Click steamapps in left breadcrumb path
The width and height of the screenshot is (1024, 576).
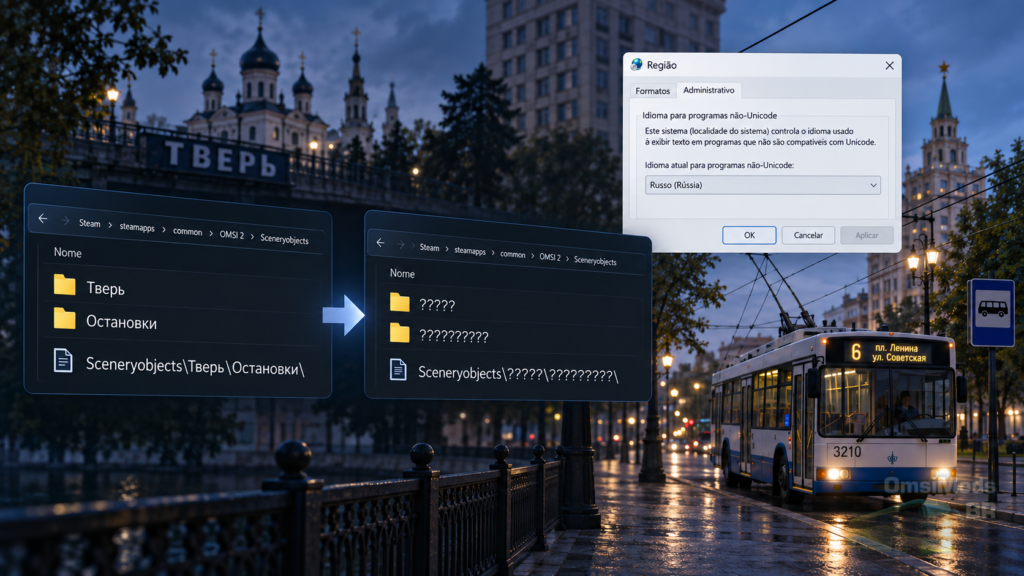point(137,227)
